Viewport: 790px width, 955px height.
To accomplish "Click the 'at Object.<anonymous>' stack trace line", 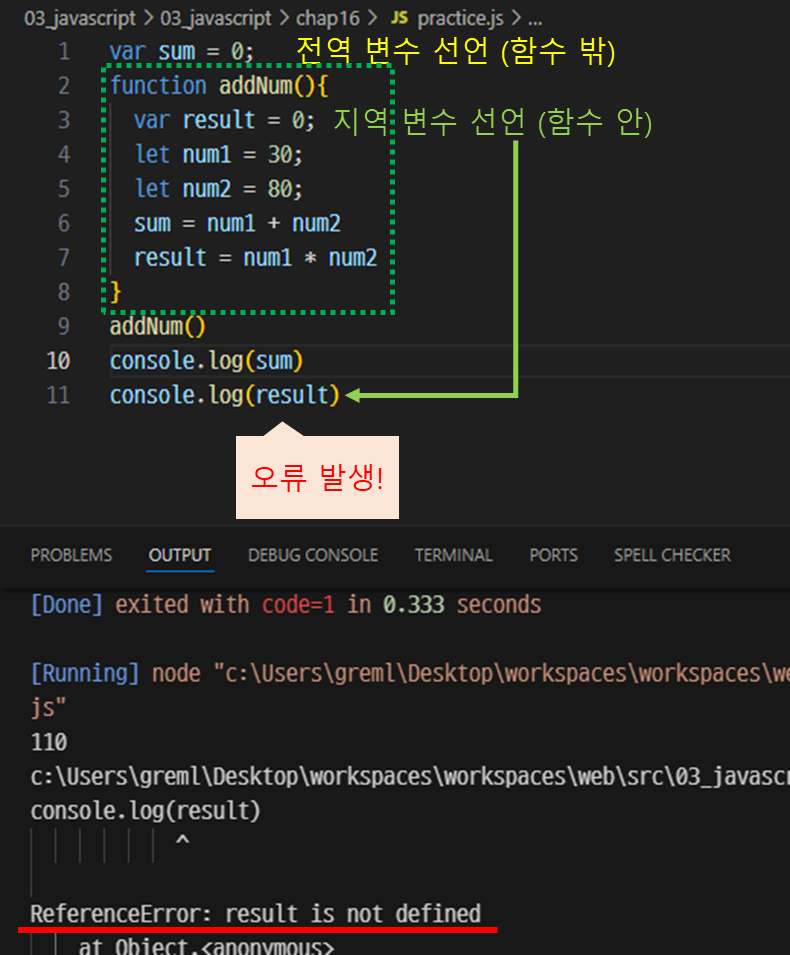I will (x=206, y=945).
